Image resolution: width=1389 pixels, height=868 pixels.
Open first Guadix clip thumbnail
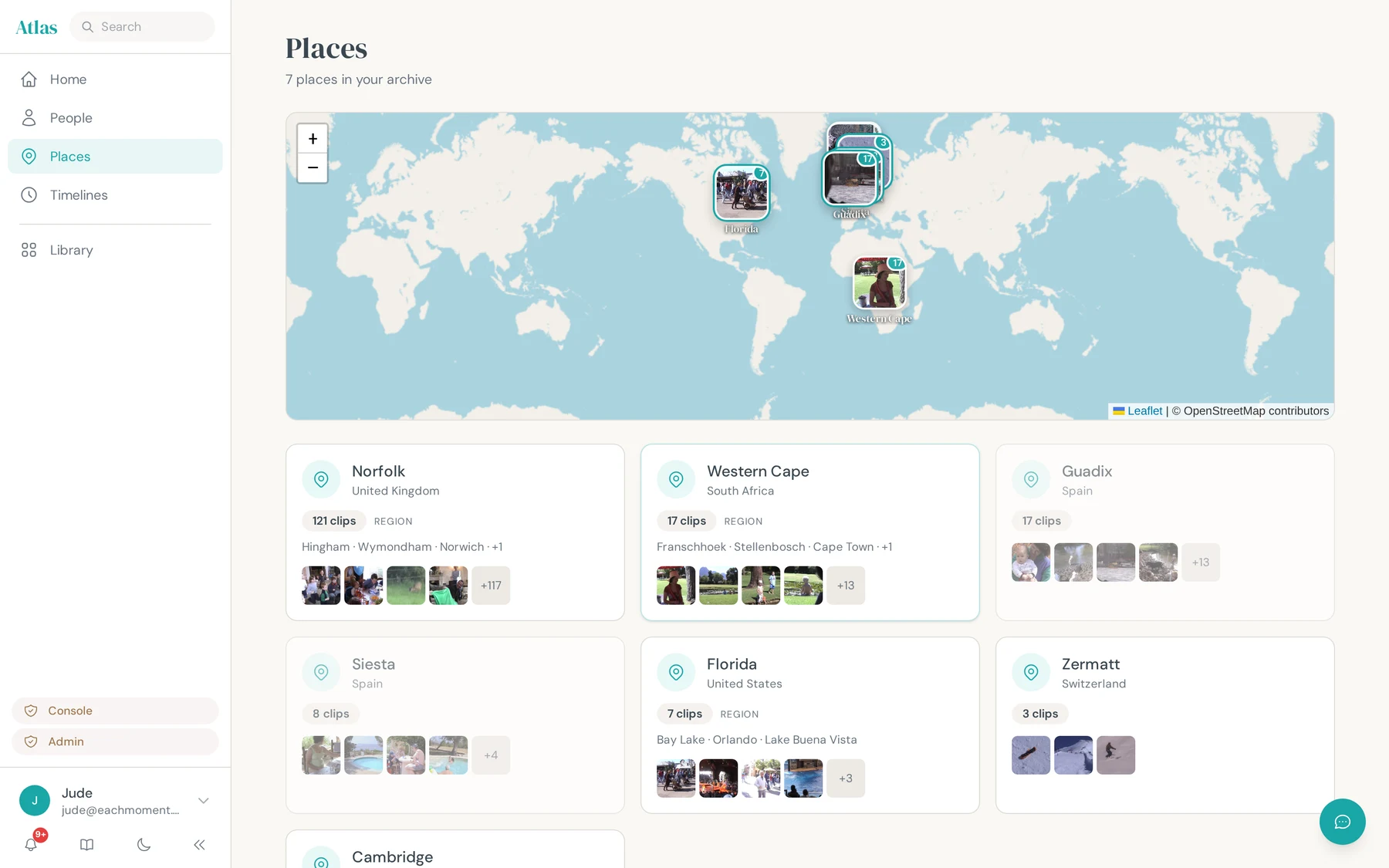[x=1031, y=562]
